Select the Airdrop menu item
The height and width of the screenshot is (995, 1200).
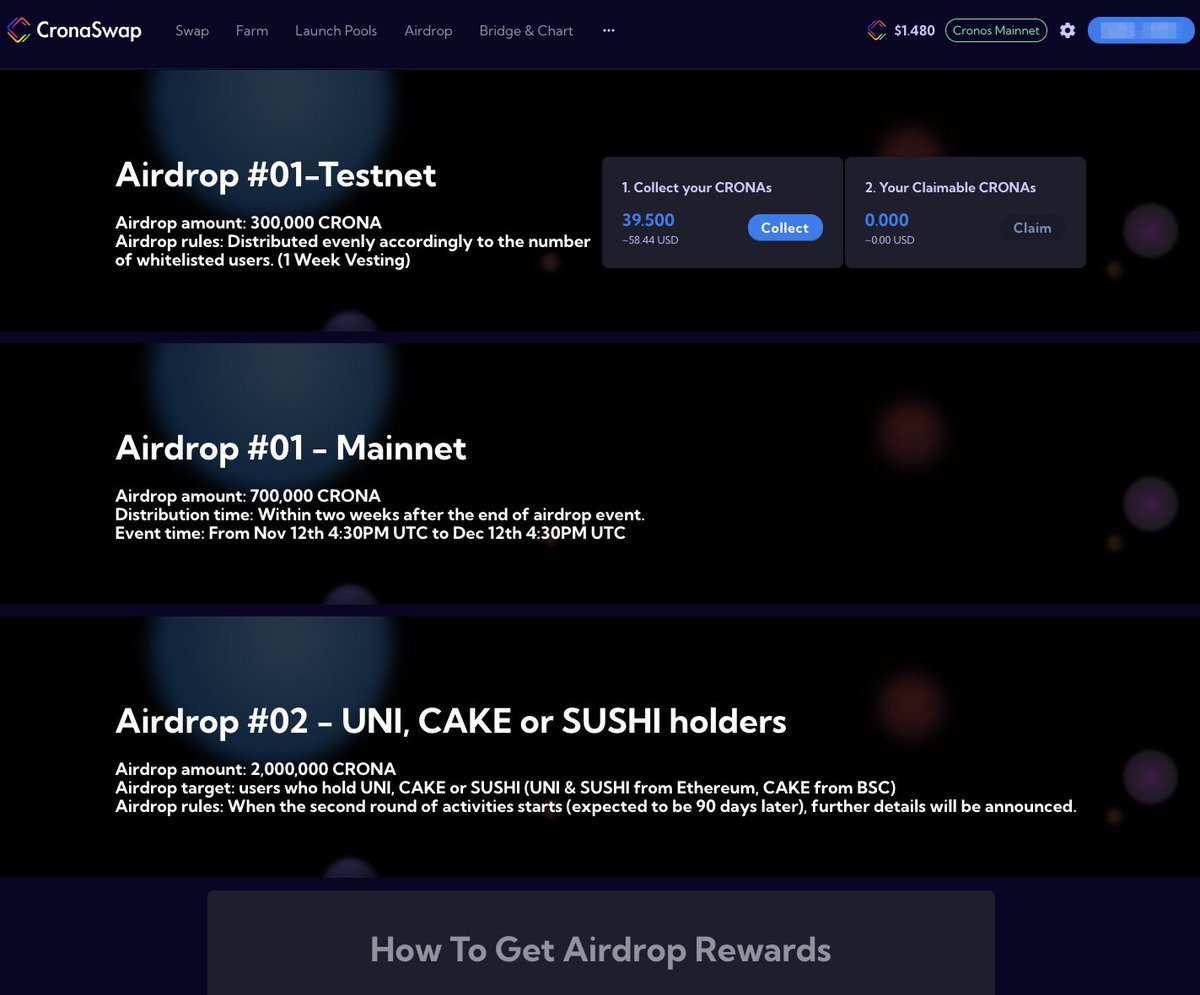pos(428,31)
